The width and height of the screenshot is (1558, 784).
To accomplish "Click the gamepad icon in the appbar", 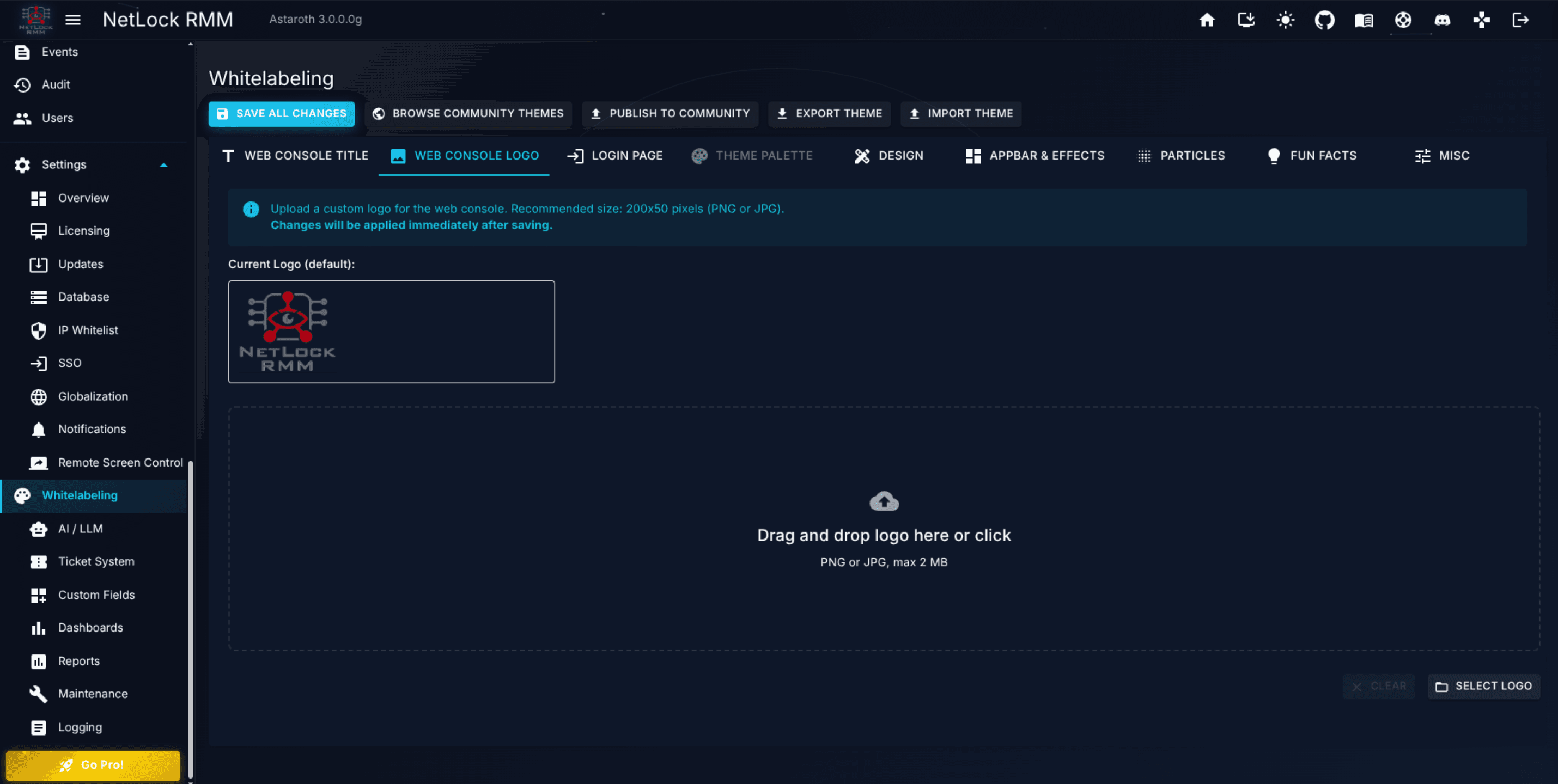I will pos(1482,20).
